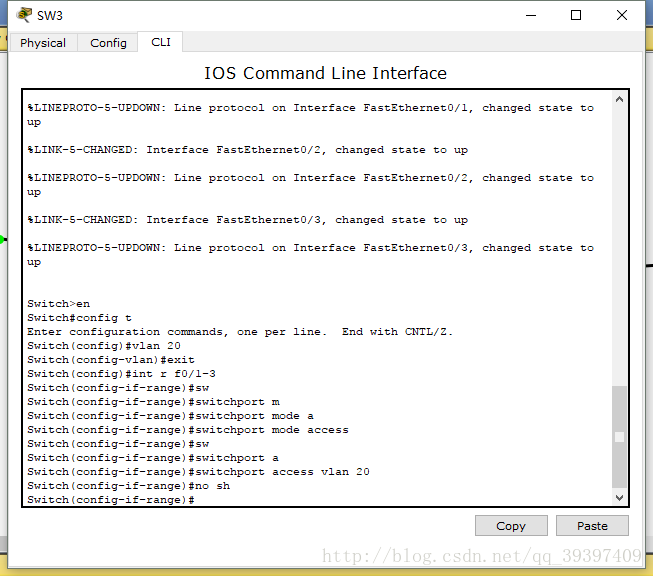This screenshot has height=576, width=653.
Task: Click the CLI terminal scrollbar thumb
Action: [x=619, y=436]
